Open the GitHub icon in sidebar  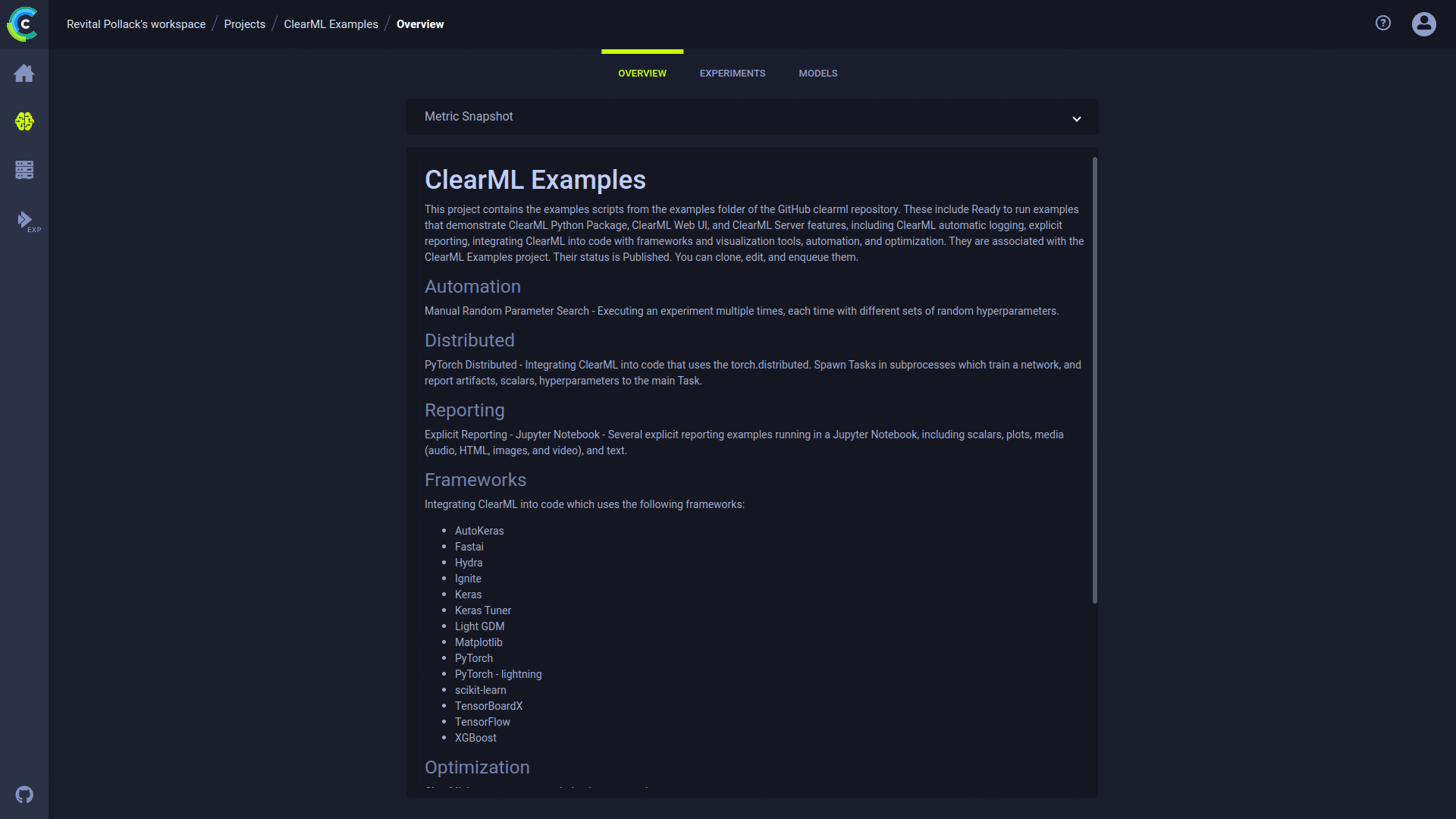coord(24,795)
